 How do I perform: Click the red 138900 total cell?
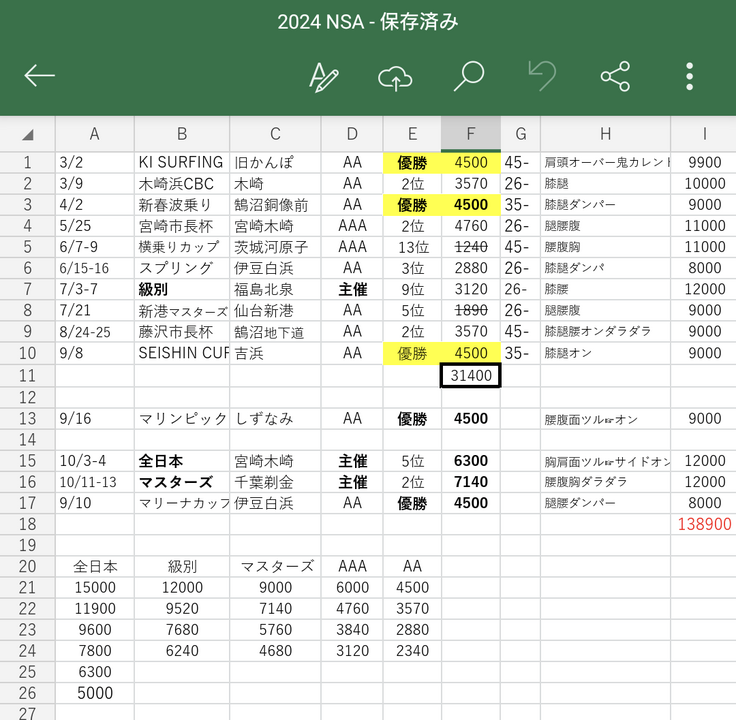pyautogui.click(x=704, y=524)
